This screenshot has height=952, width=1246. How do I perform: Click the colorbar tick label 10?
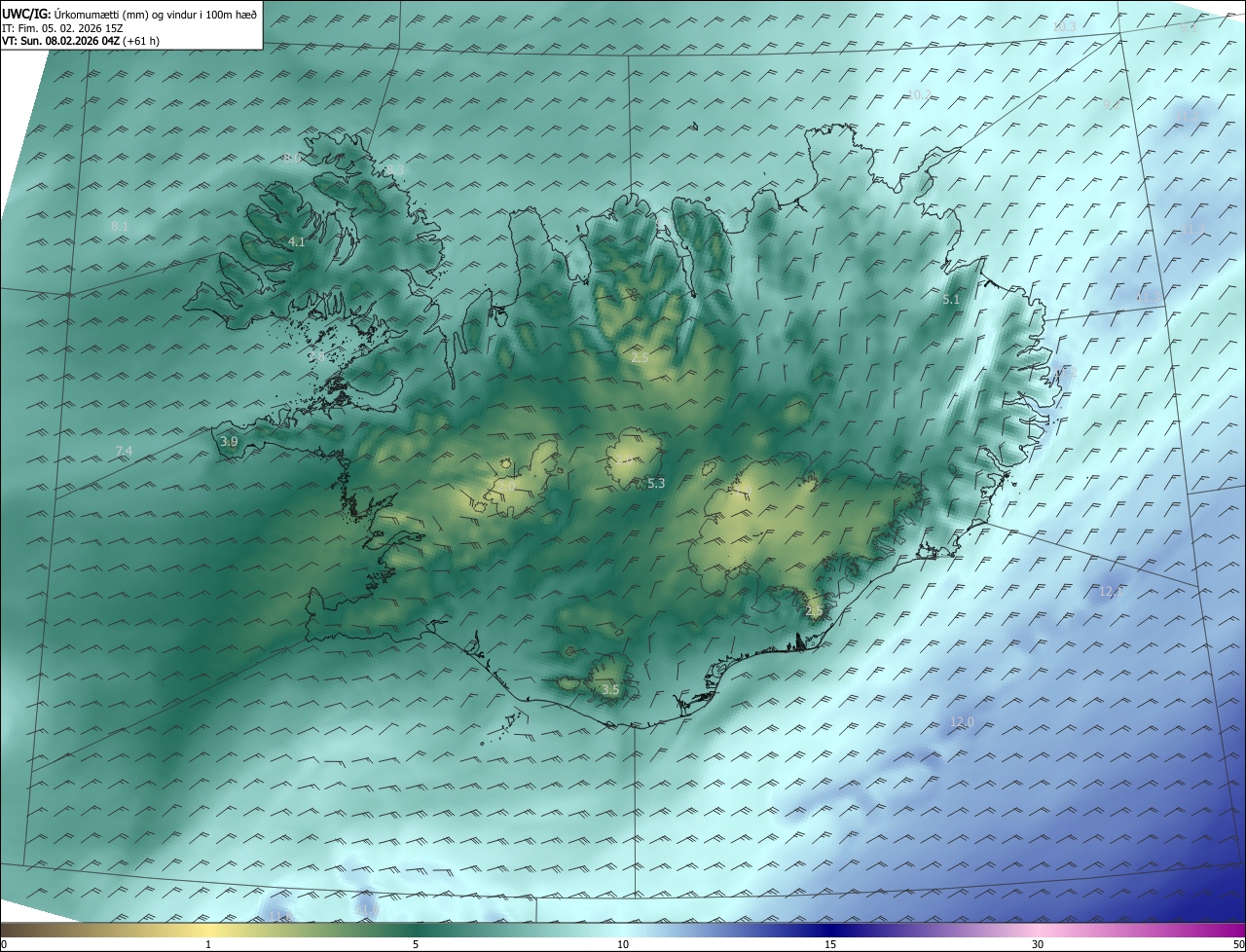tap(623, 944)
